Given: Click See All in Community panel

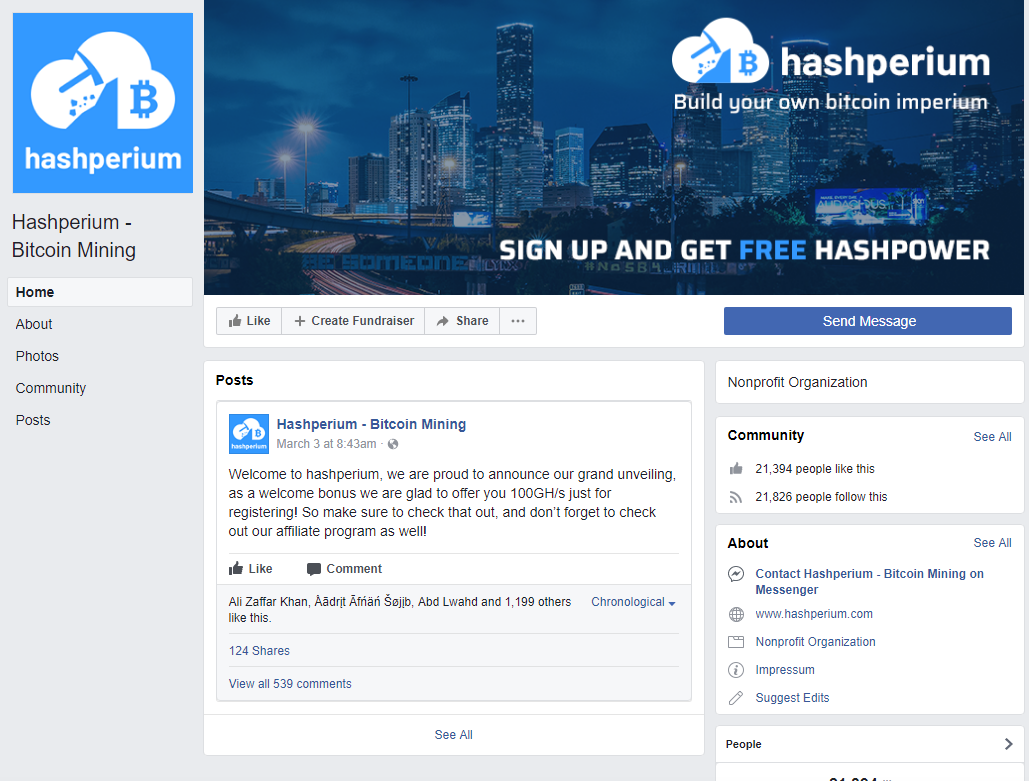Looking at the screenshot, I should click(x=992, y=437).
